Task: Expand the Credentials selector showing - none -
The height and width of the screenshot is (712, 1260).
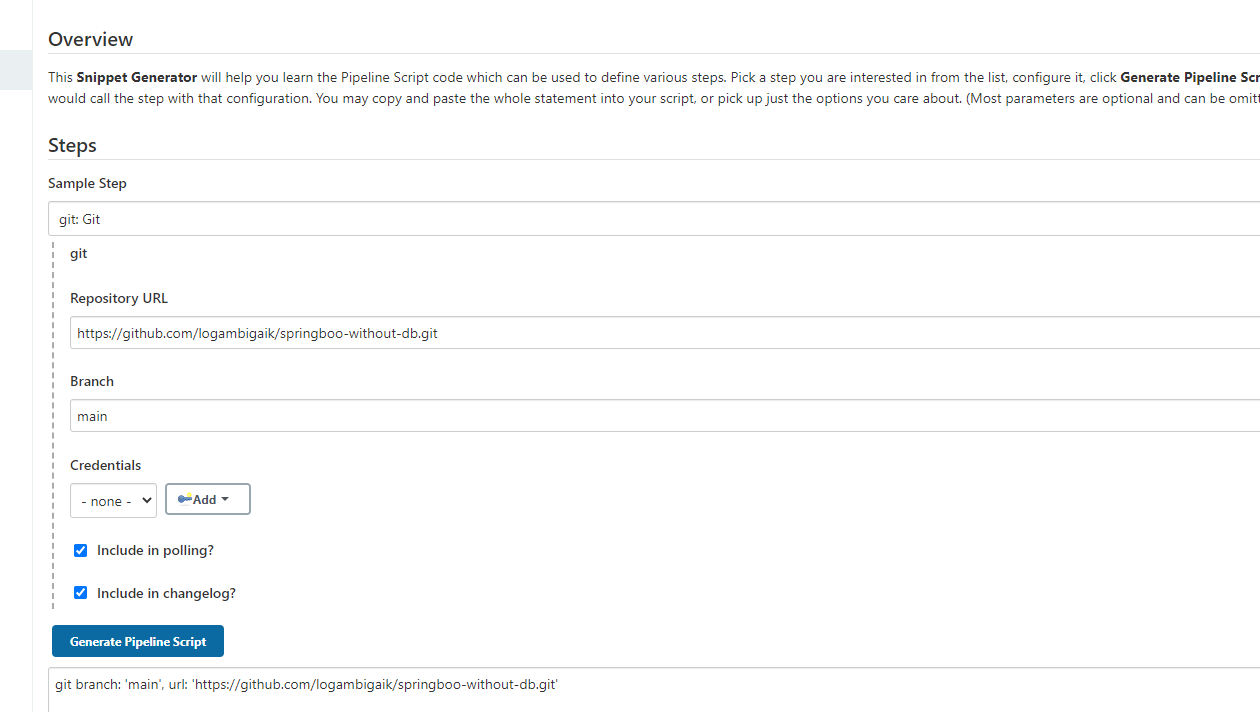Action: 112,499
